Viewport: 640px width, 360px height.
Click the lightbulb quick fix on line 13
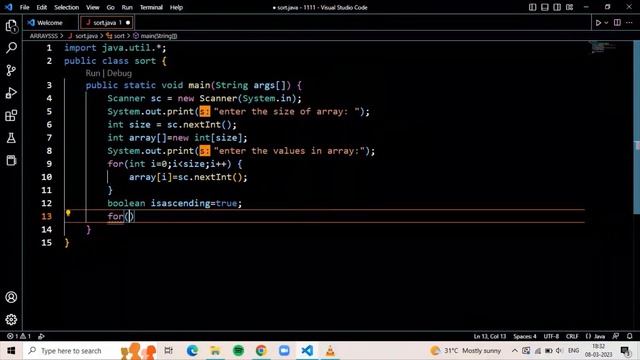pyautogui.click(x=68, y=213)
